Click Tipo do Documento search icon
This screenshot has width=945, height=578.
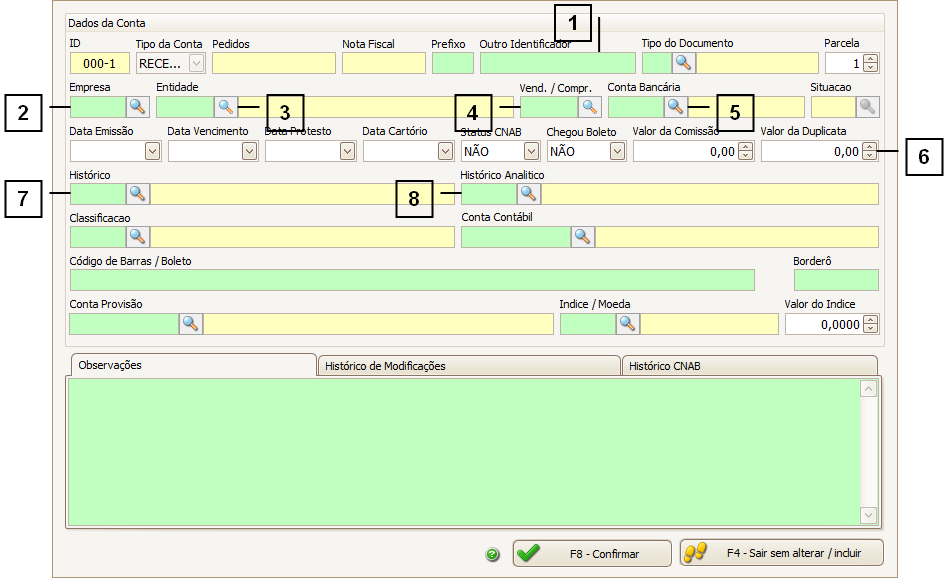683,63
